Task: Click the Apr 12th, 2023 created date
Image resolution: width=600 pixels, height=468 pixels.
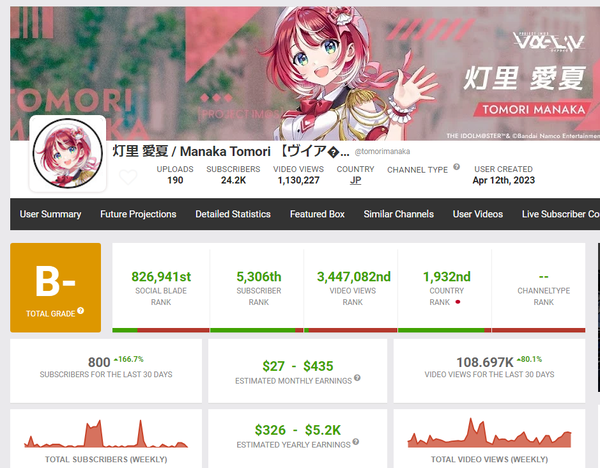Action: click(504, 180)
